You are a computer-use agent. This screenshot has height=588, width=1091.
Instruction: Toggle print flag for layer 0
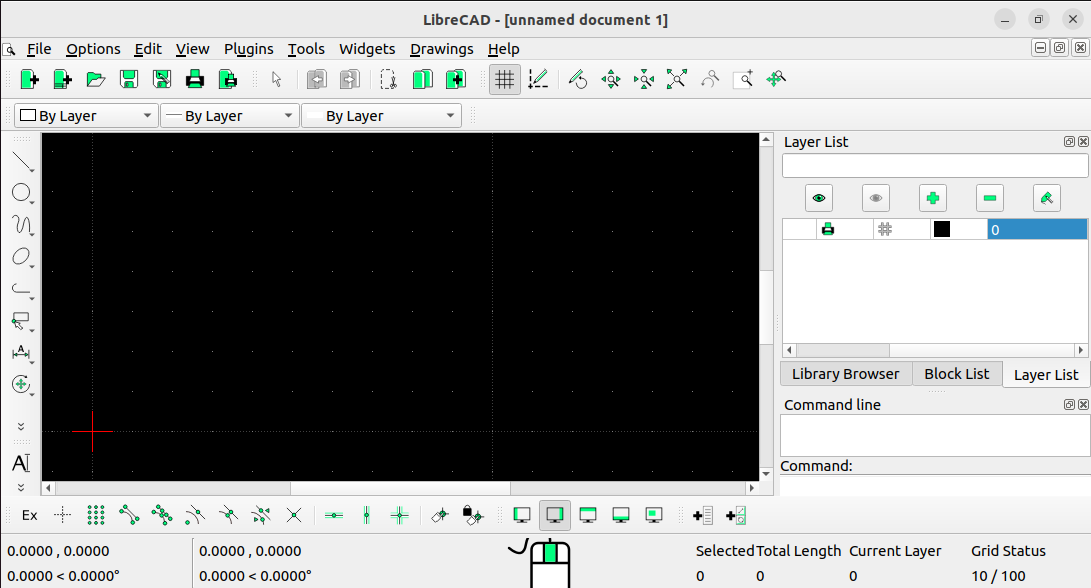coord(829,229)
